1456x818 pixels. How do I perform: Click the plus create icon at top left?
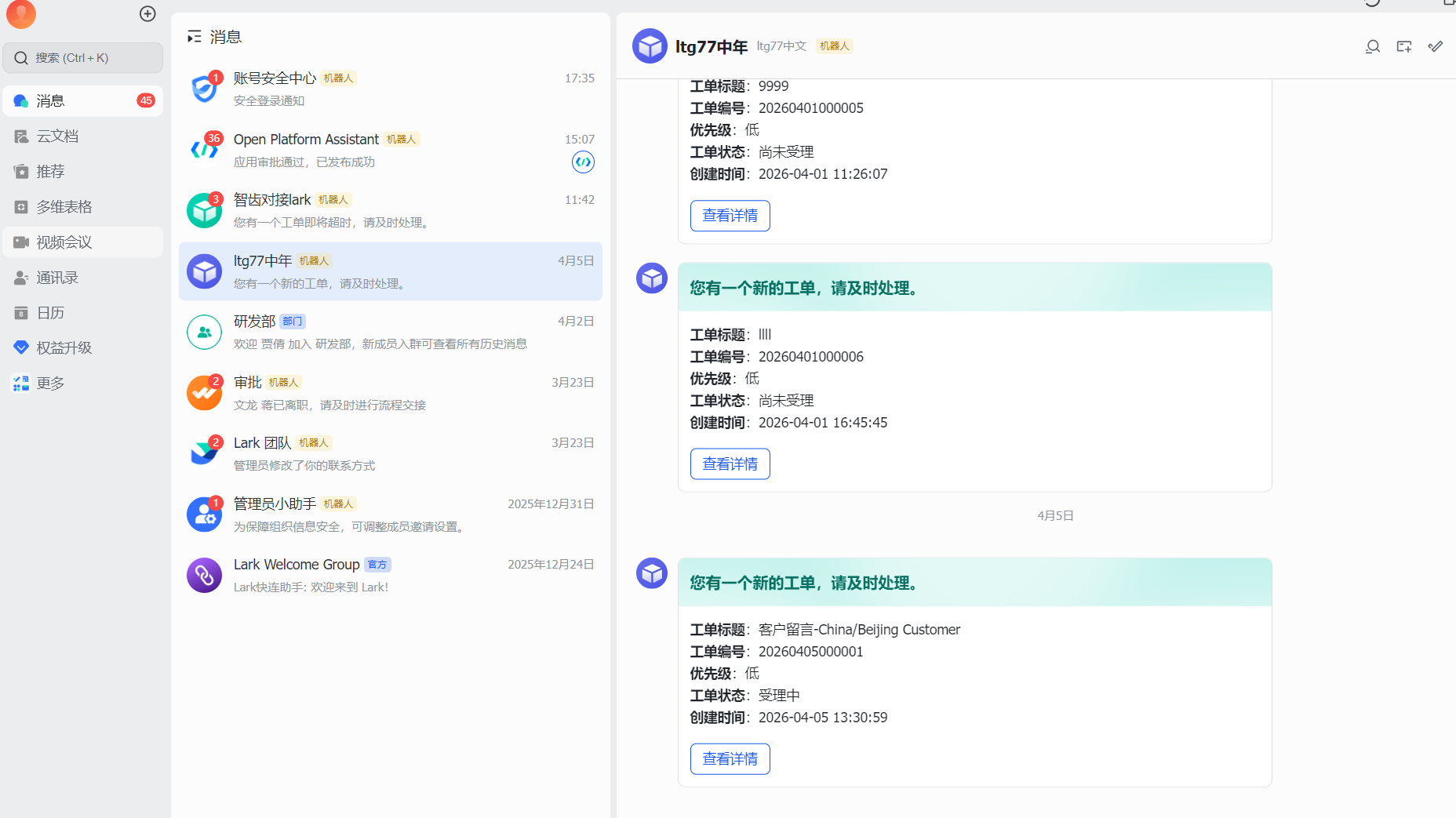pyautogui.click(x=147, y=14)
